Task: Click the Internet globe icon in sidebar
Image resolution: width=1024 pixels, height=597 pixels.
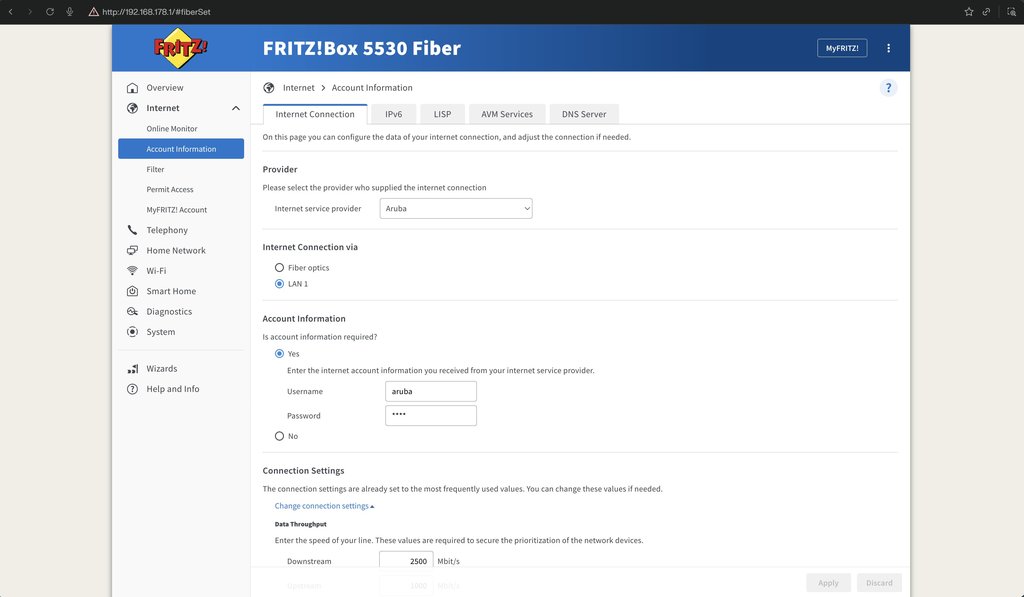Action: pyautogui.click(x=133, y=108)
